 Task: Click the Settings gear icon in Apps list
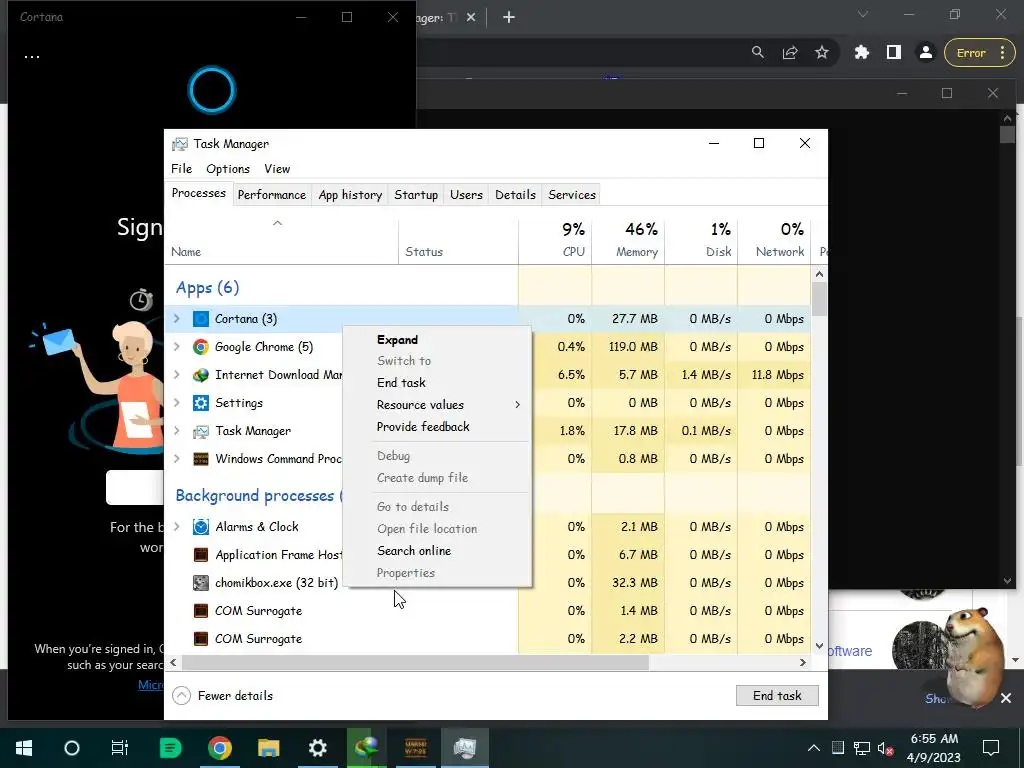[200, 403]
